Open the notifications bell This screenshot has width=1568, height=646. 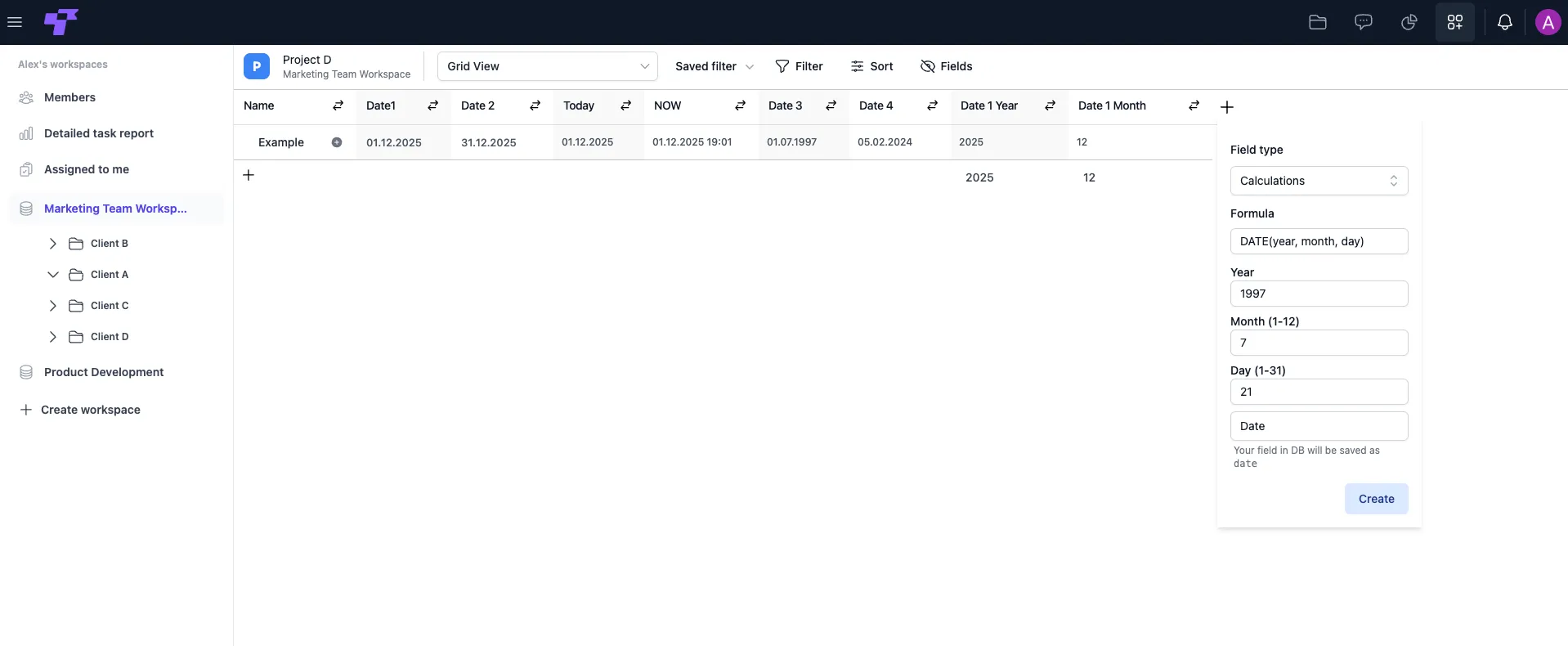click(1505, 22)
